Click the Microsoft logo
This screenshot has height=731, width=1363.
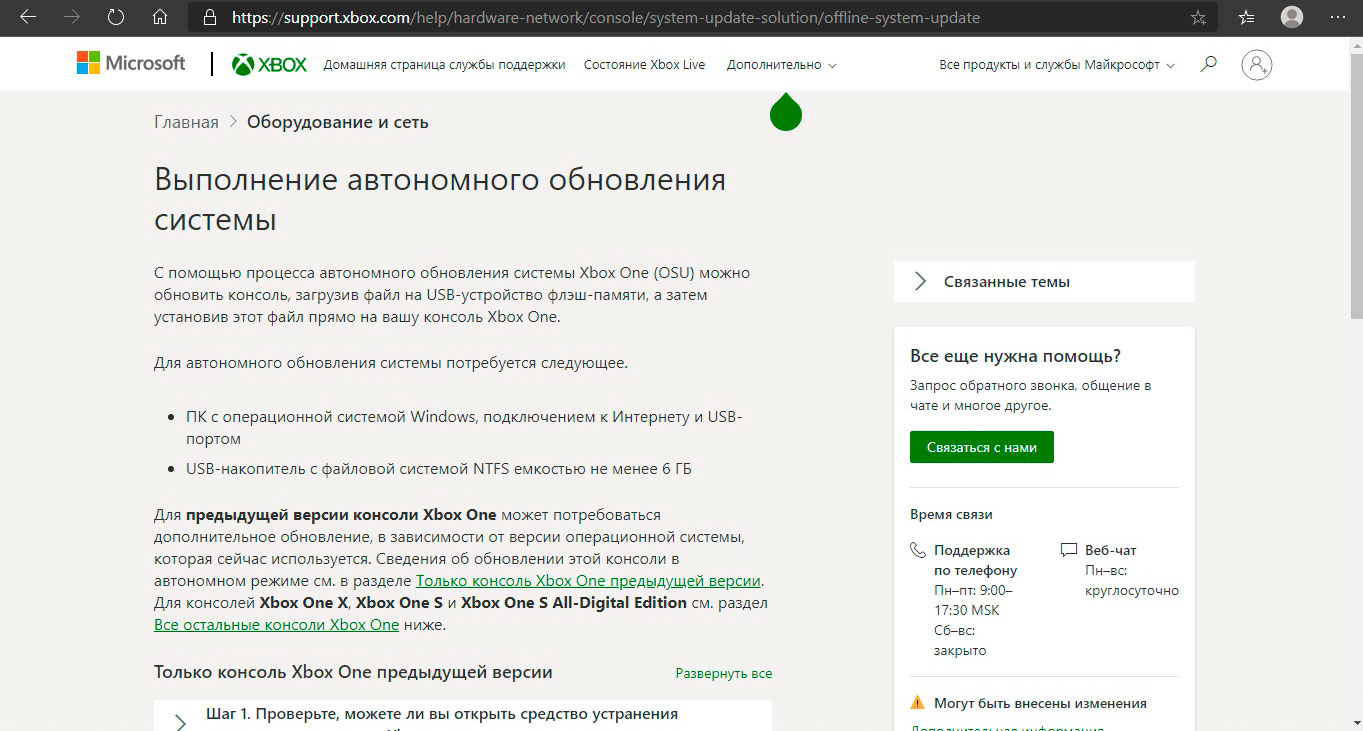(131, 64)
